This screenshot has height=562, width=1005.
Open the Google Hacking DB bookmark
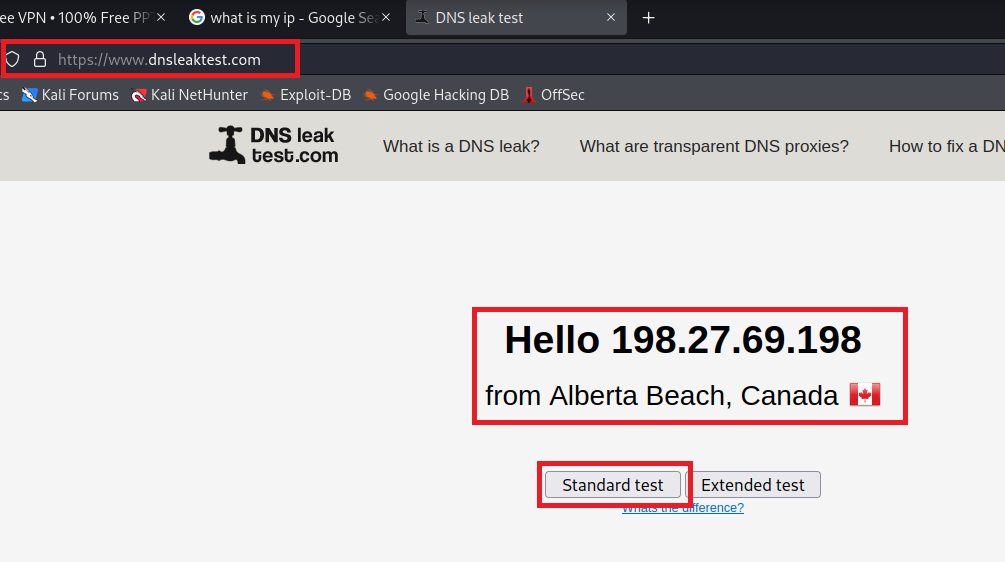pyautogui.click(x=435, y=95)
